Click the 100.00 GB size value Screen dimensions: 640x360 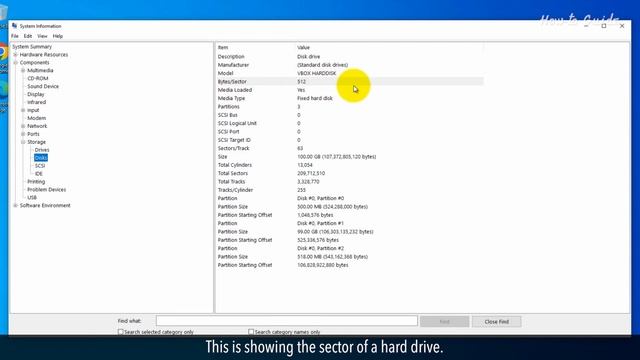point(337,157)
